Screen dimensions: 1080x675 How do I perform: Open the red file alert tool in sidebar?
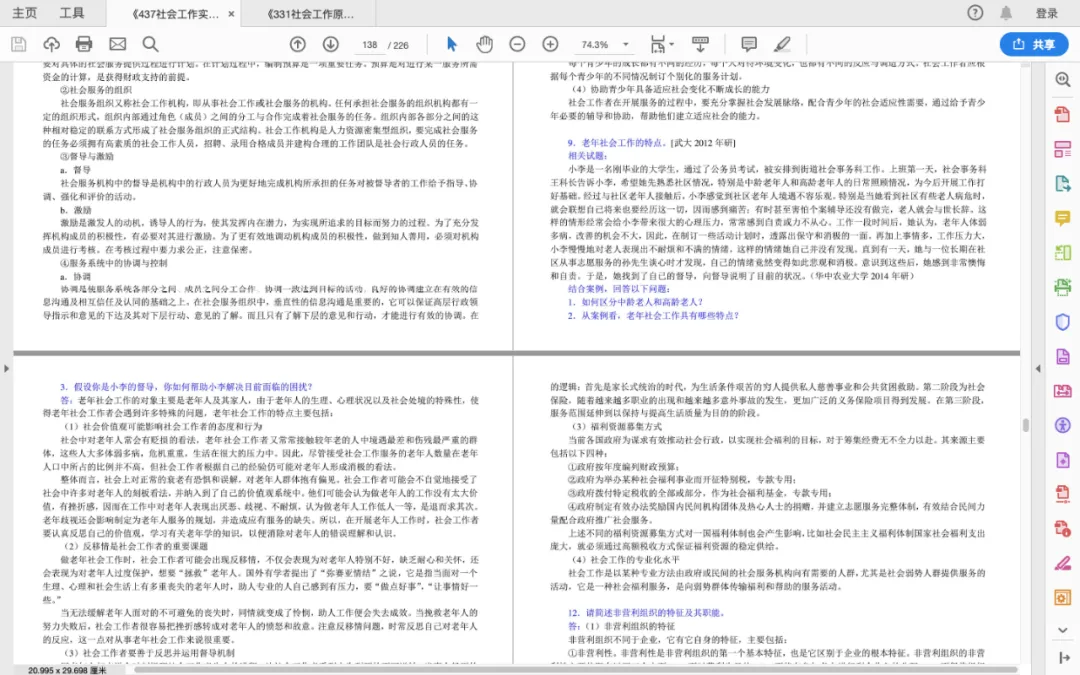click(1063, 529)
